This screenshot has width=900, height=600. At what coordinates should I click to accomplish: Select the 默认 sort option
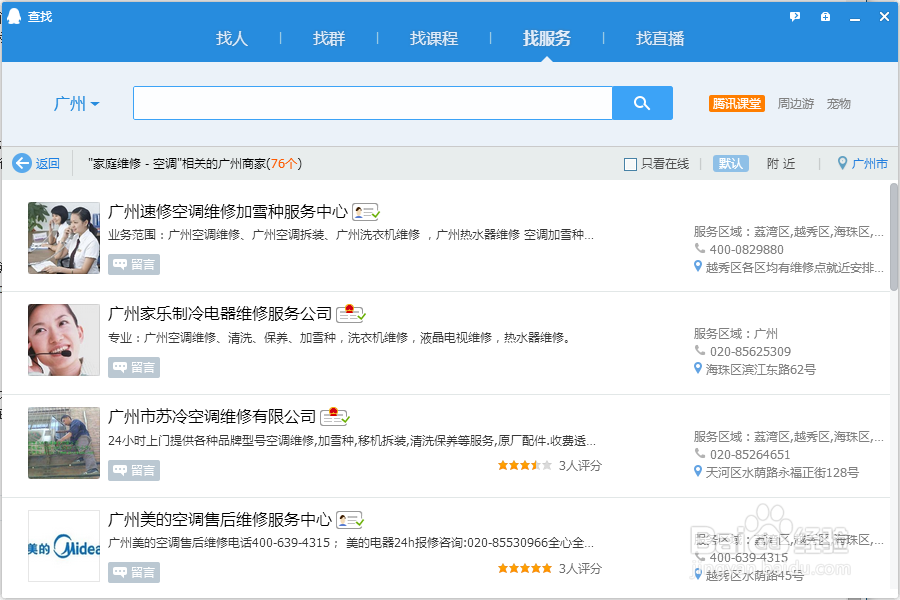click(731, 164)
